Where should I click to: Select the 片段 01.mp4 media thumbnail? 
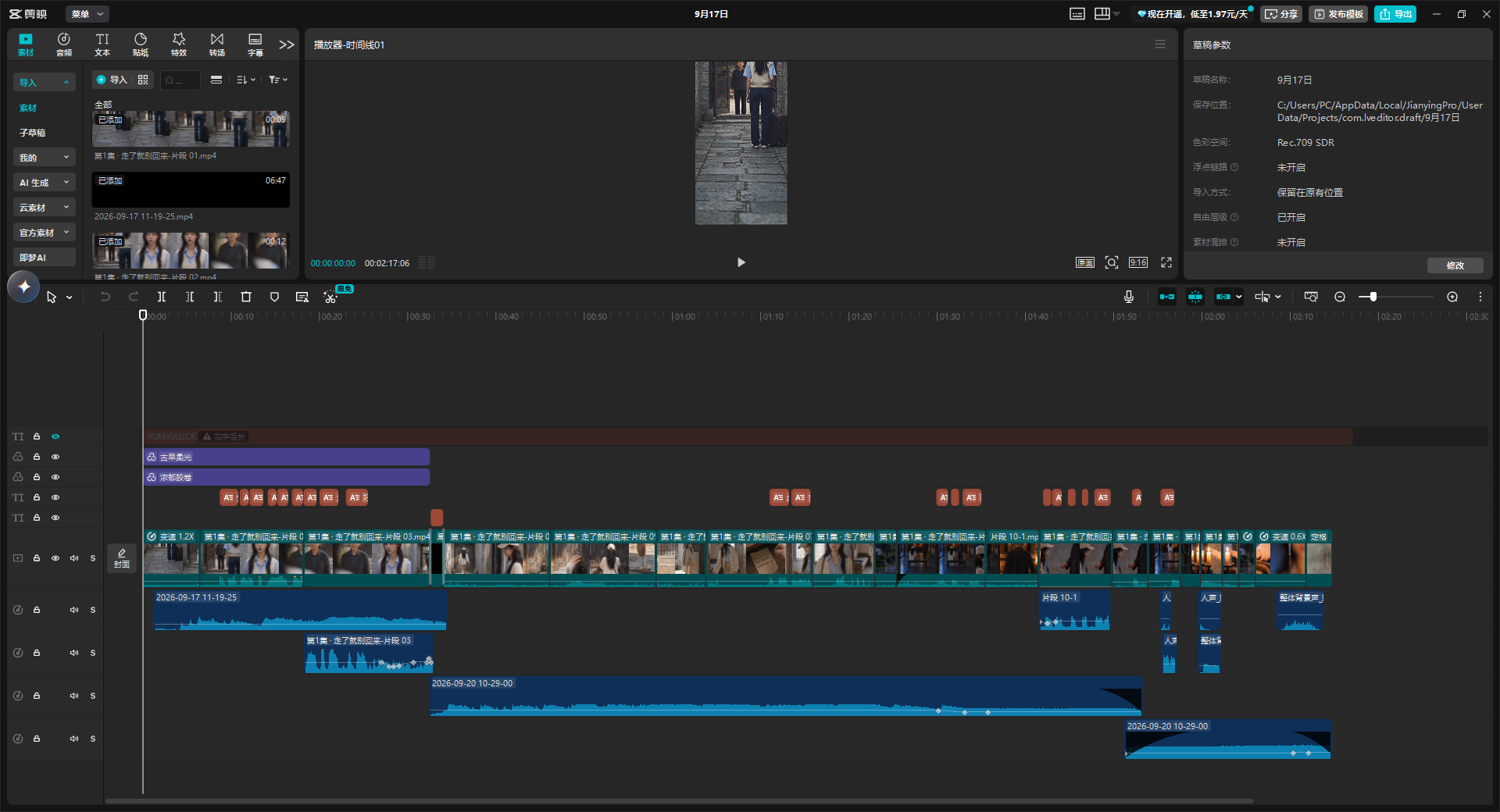(191, 129)
